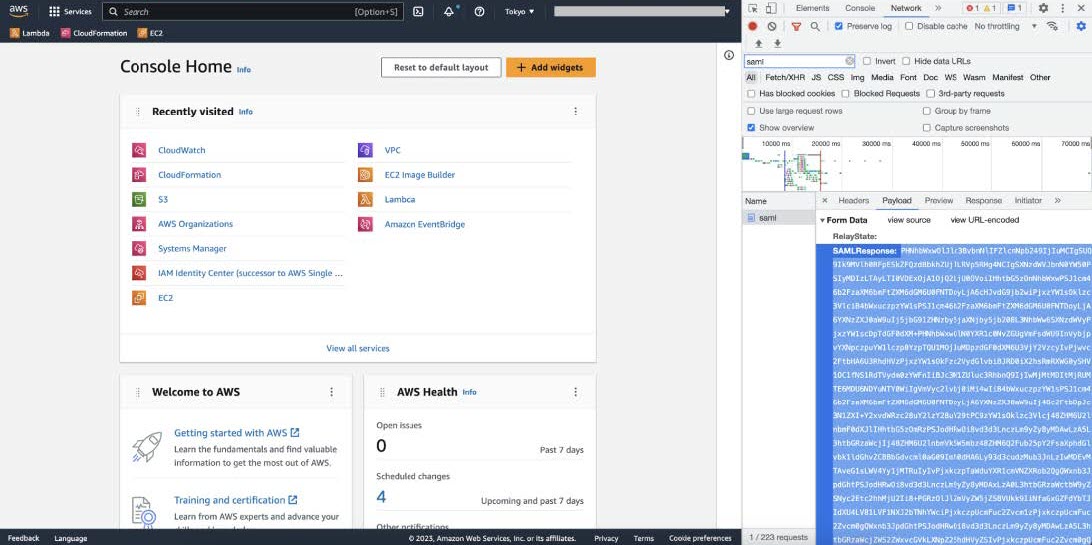Screen dimensions: 1092x545
Task: Check 3rd-party requests
Action: coord(930,93)
